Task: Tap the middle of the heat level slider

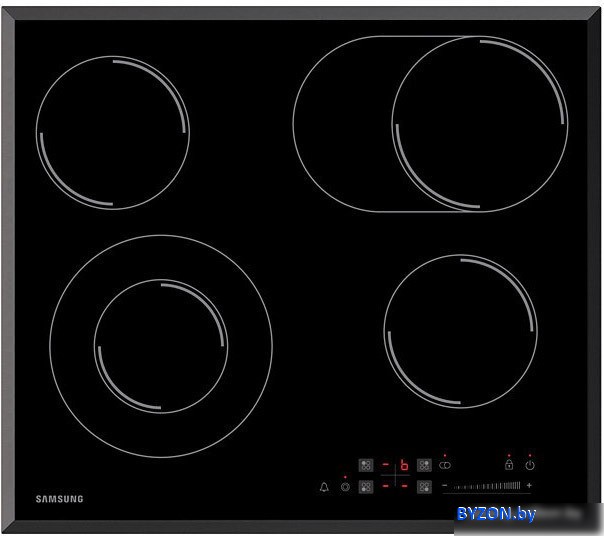Action: [x=485, y=486]
